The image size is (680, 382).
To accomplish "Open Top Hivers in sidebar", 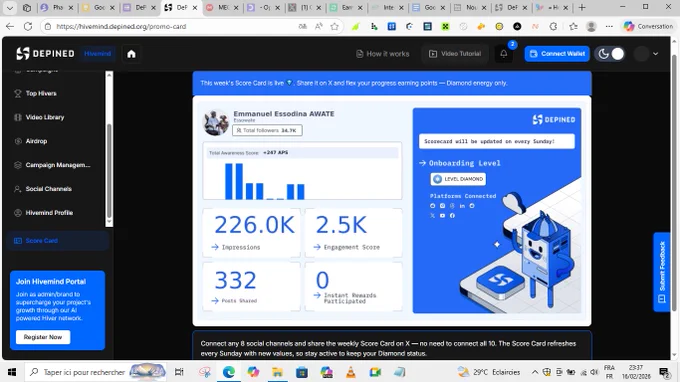I will coord(41,93).
